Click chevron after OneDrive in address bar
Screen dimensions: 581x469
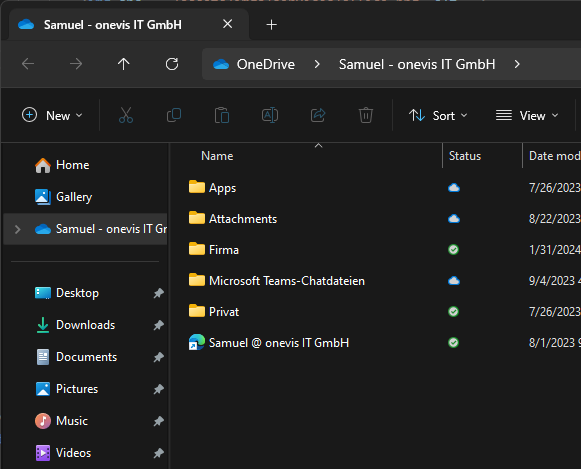tap(317, 64)
